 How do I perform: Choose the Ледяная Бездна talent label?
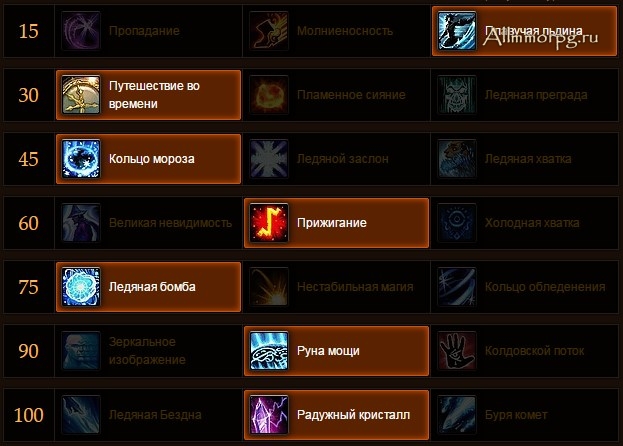(155, 415)
